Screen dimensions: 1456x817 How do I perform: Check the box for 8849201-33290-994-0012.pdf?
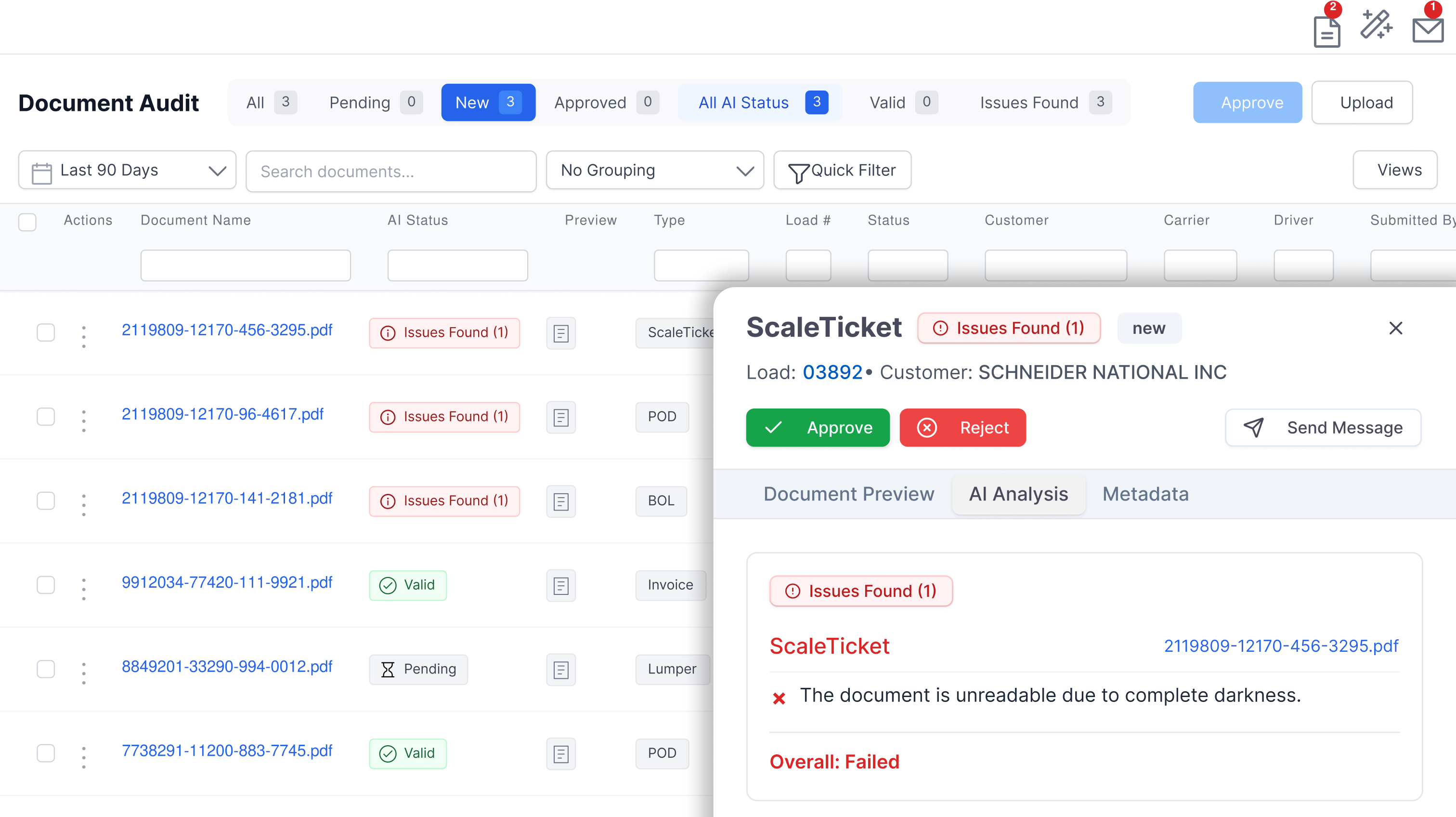click(46, 669)
